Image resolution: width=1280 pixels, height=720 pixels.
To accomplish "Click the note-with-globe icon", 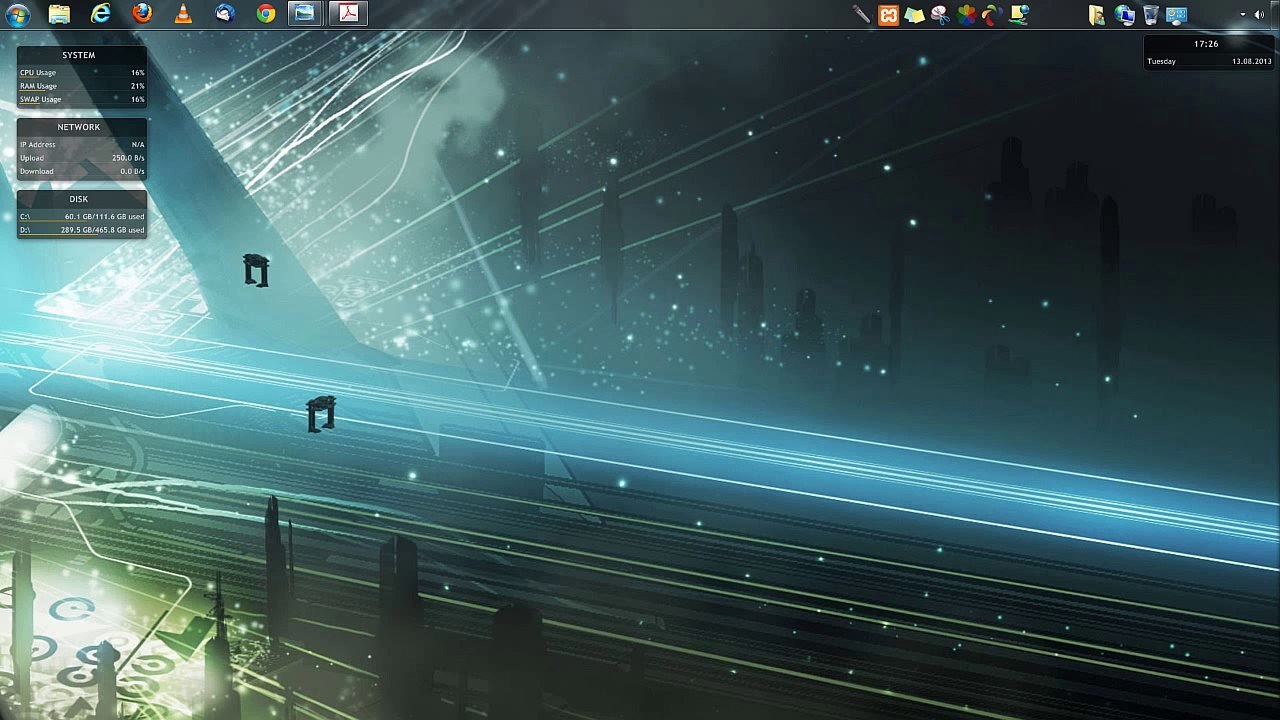I will [1019, 14].
